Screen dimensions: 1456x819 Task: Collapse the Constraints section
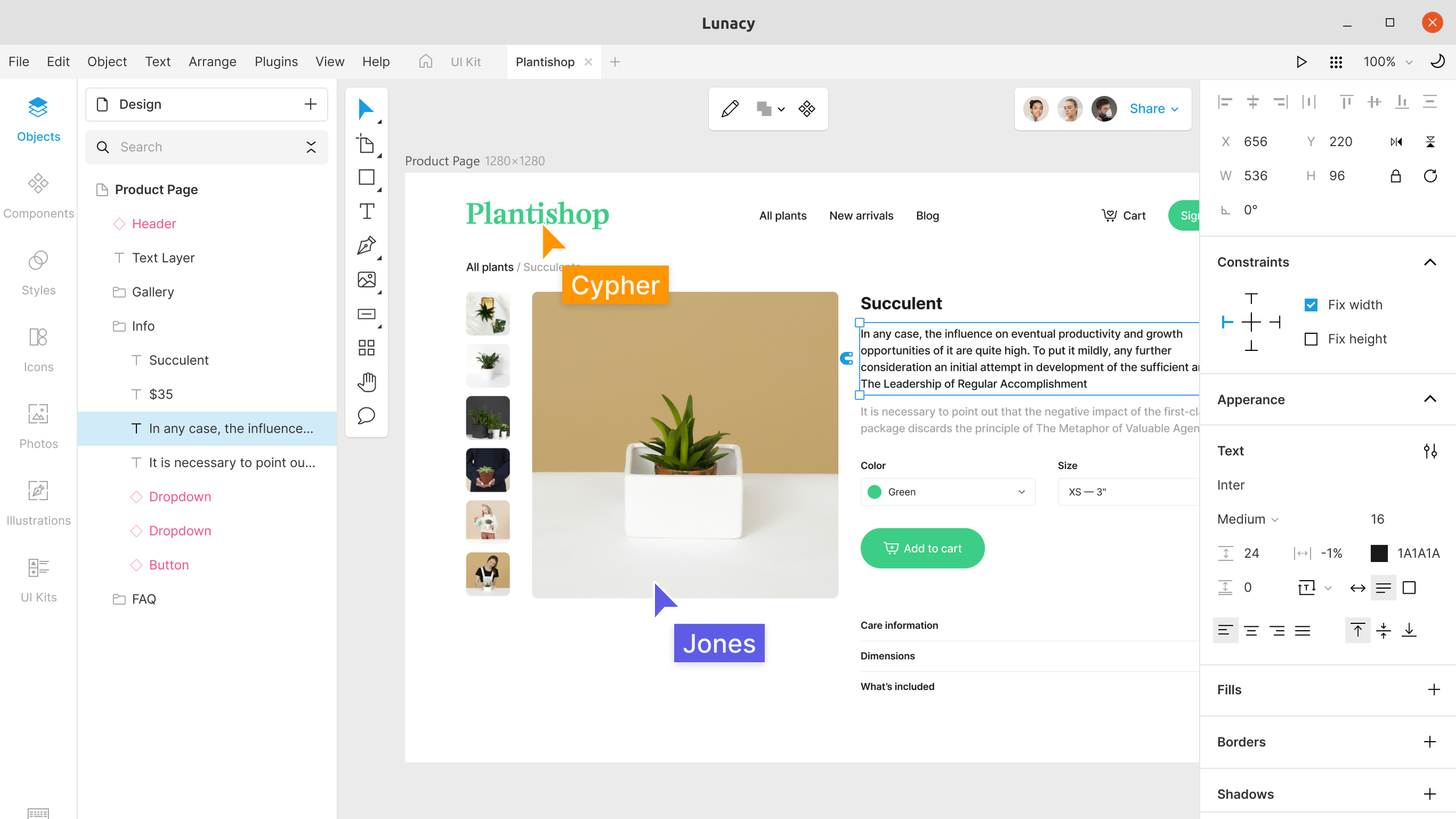[x=1430, y=262]
